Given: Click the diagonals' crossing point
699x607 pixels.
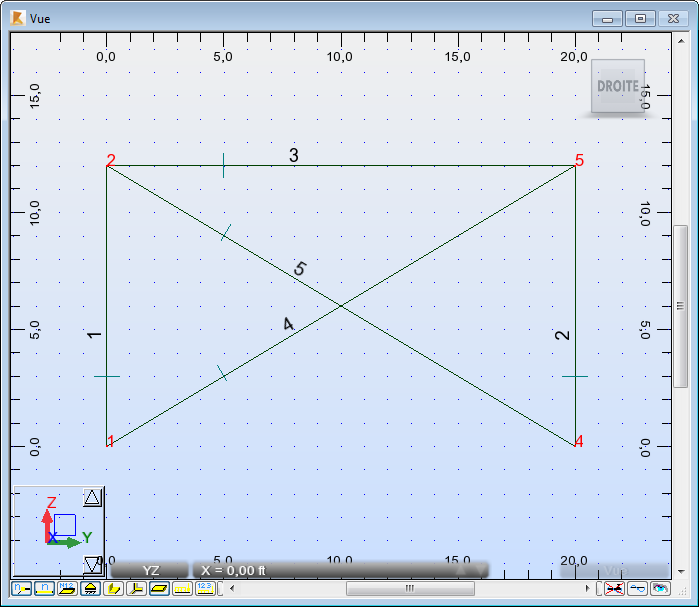Looking at the screenshot, I should 341,306.
